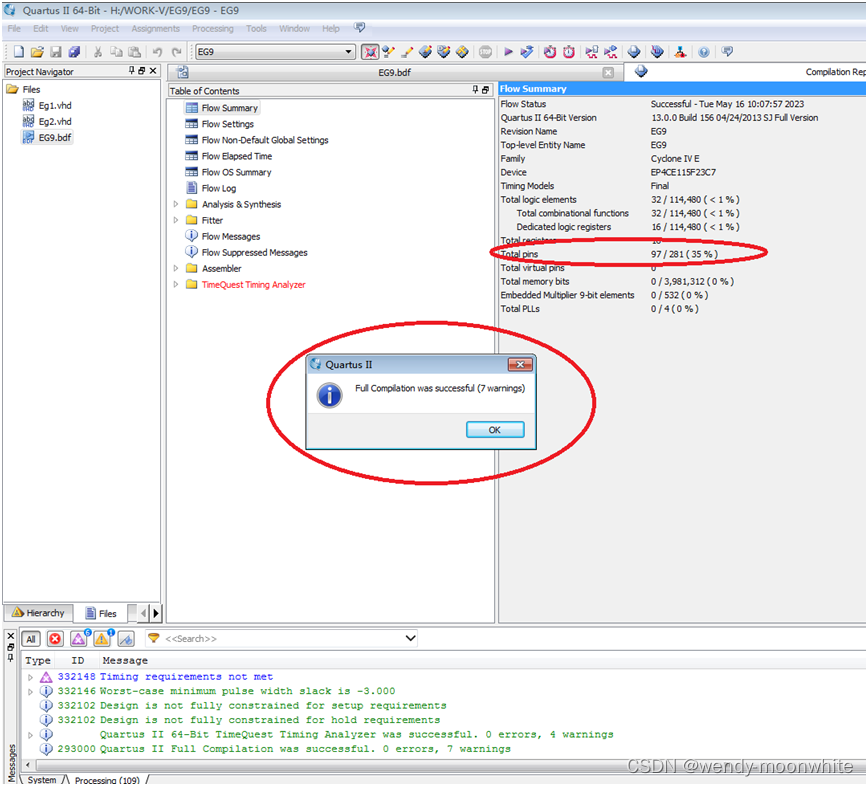The image size is (868, 786).
Task: Click OK in the Quartus II dialog
Action: (x=495, y=430)
